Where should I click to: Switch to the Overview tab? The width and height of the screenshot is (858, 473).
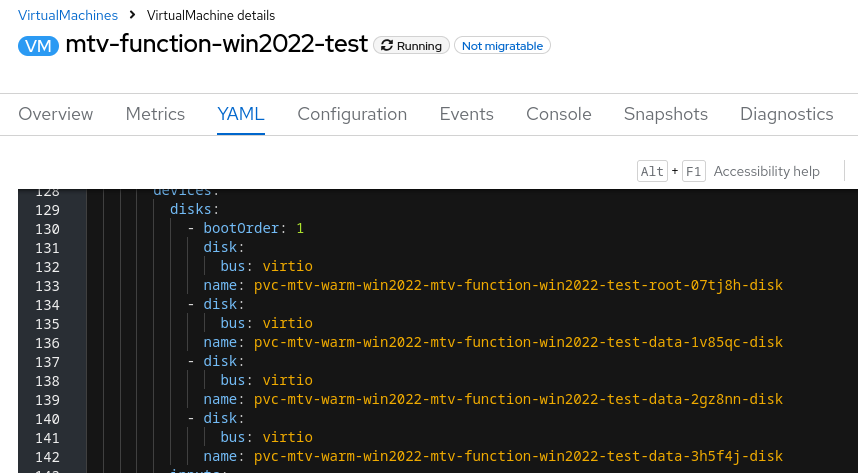(x=56, y=114)
